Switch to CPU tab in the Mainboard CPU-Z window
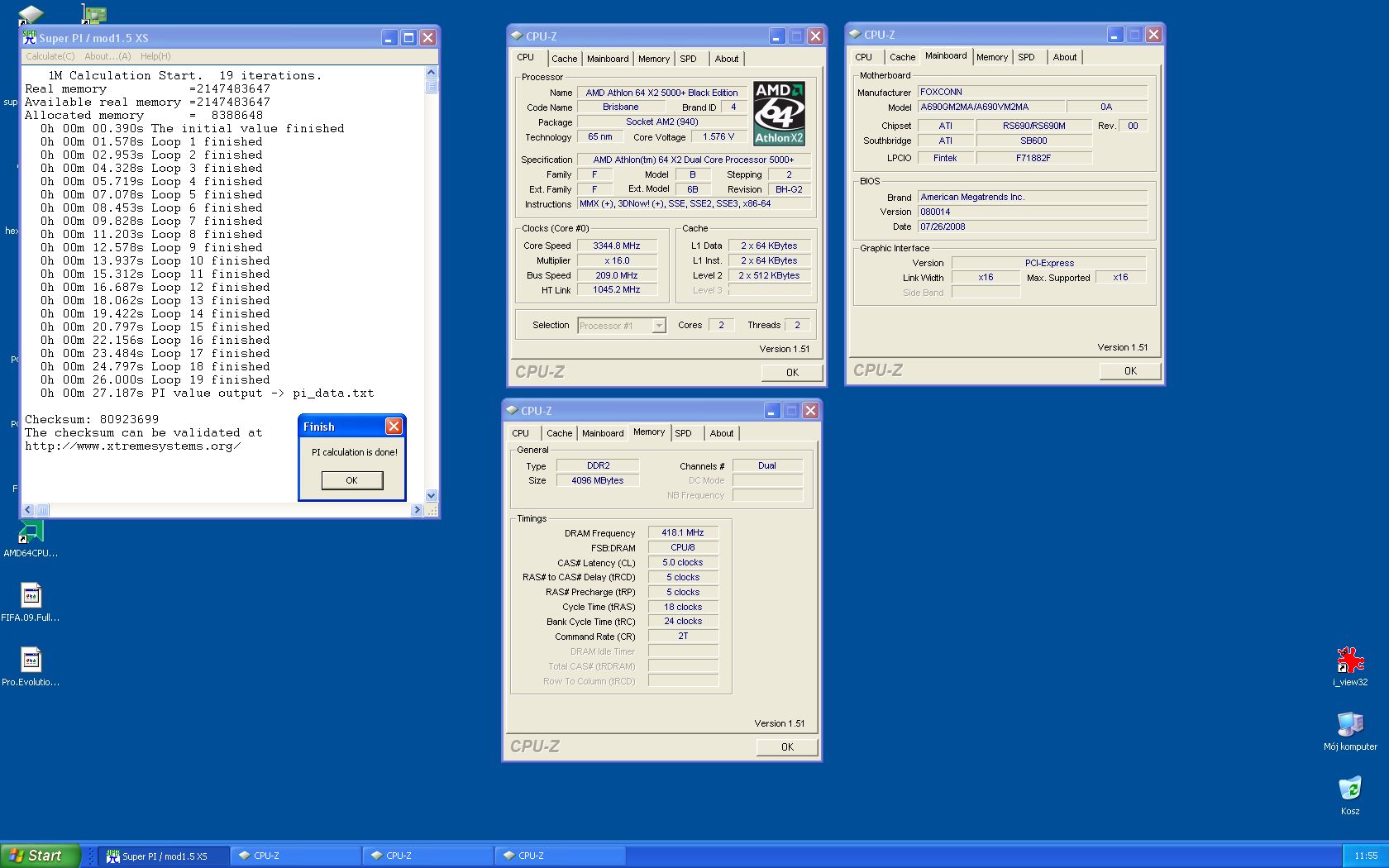1389x868 pixels. pyautogui.click(x=863, y=57)
